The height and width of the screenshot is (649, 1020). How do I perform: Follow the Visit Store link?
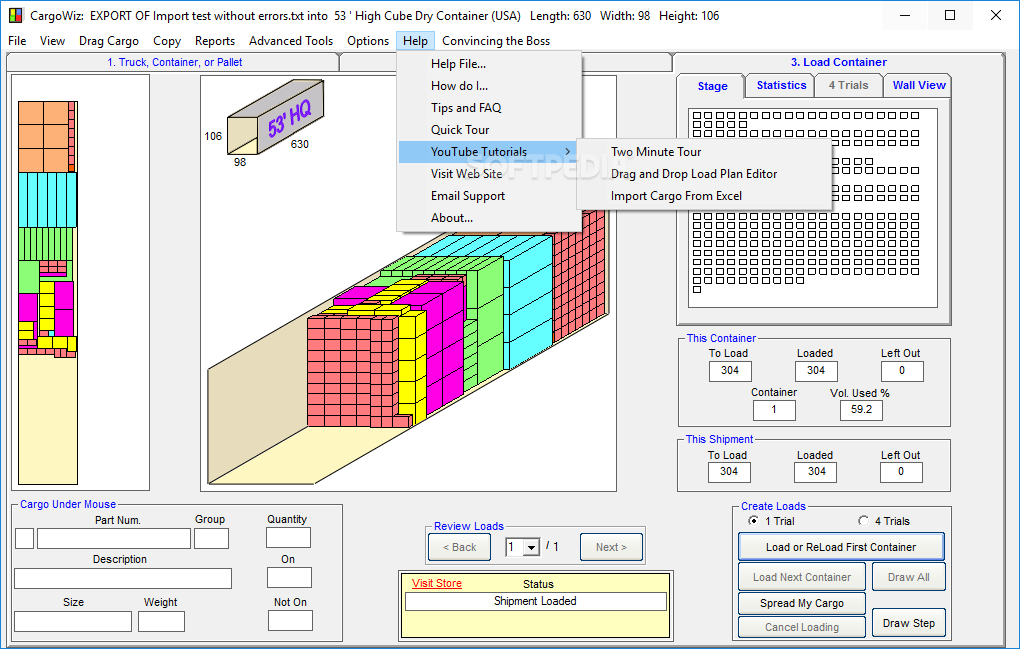click(x=436, y=583)
